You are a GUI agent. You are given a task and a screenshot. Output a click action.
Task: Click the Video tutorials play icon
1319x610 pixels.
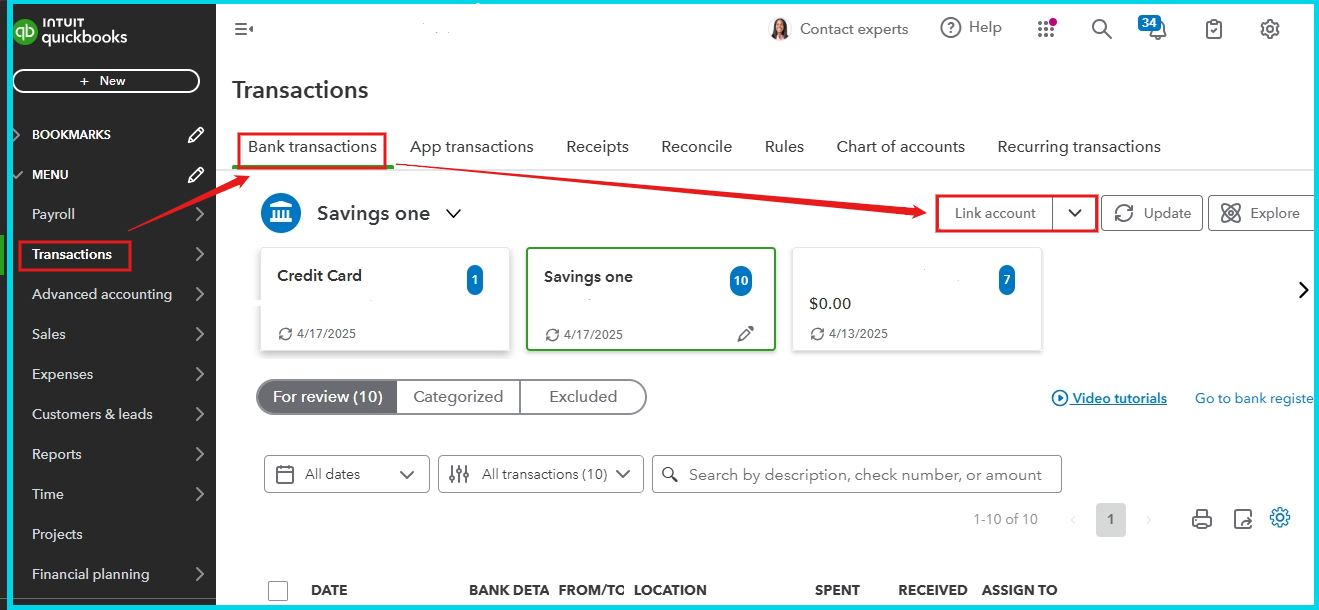[1060, 398]
